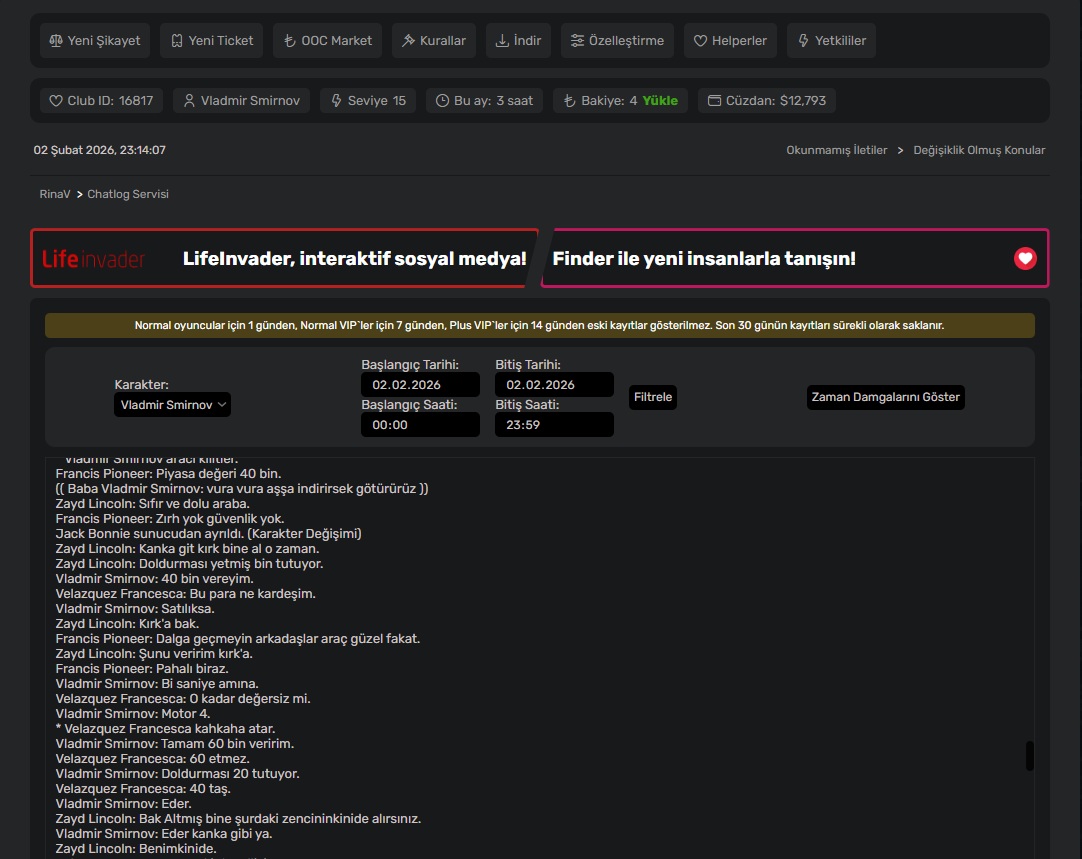
Task: Go to RinaV breadcrumb link
Action: pyautogui.click(x=55, y=195)
